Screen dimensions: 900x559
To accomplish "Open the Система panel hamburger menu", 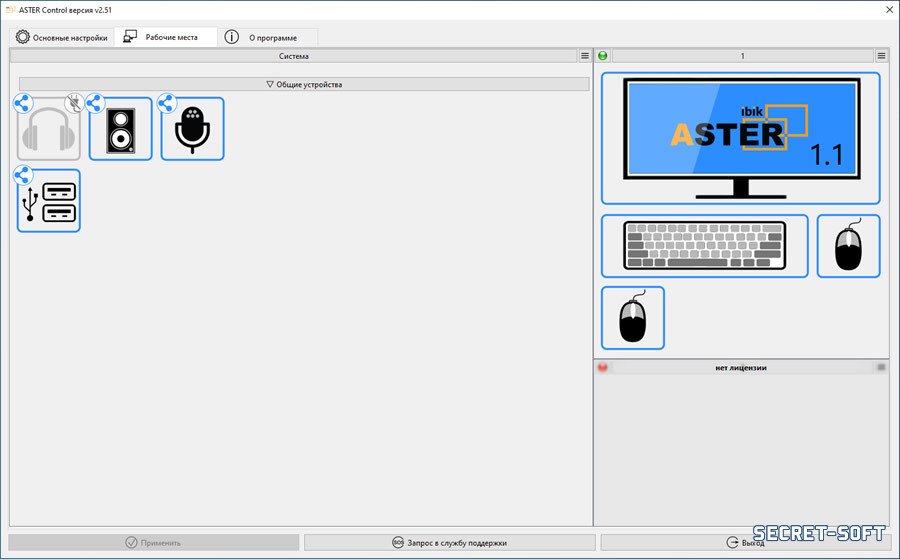I will pyautogui.click(x=585, y=56).
